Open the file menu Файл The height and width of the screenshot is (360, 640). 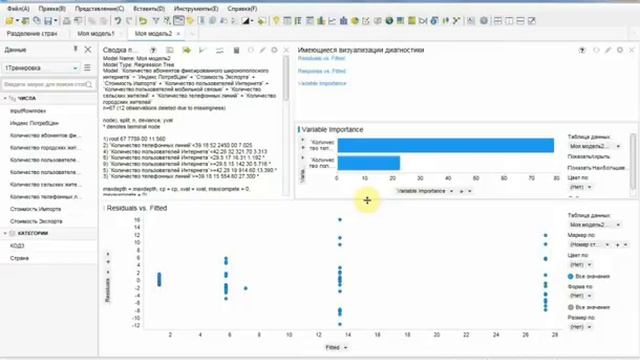pyautogui.click(x=18, y=8)
